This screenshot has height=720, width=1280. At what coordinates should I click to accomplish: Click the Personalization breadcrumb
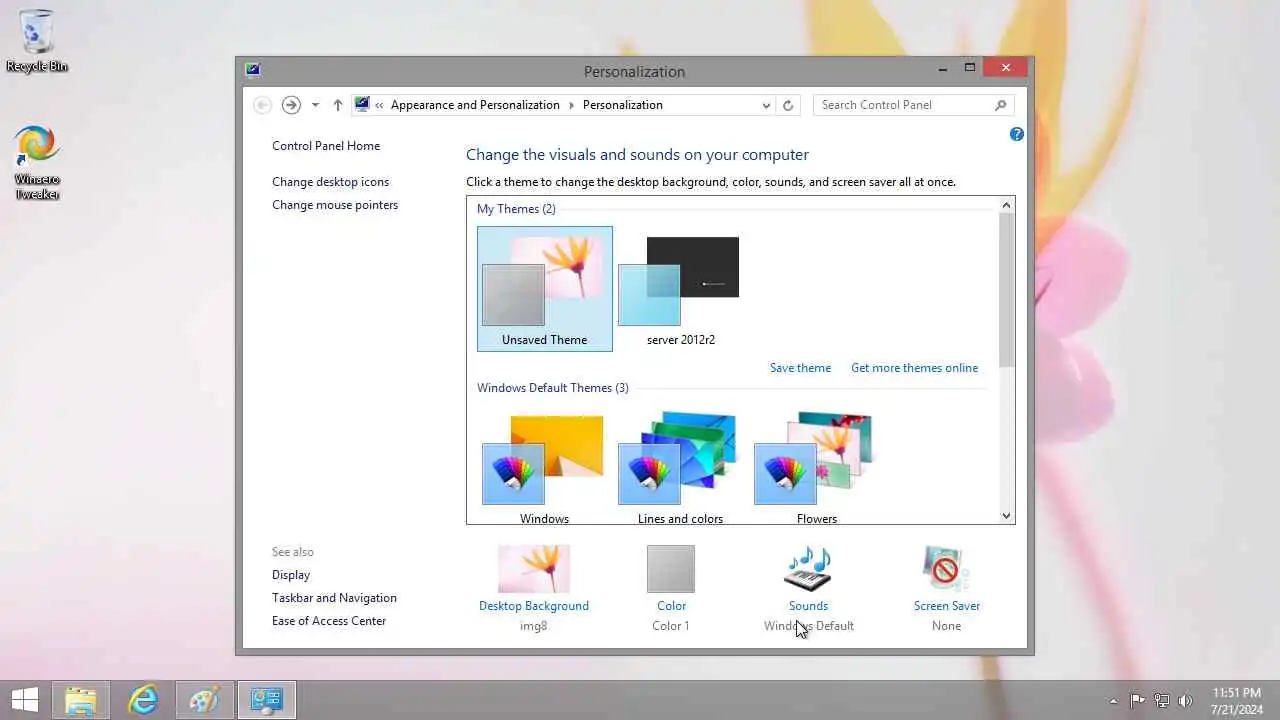(622, 105)
